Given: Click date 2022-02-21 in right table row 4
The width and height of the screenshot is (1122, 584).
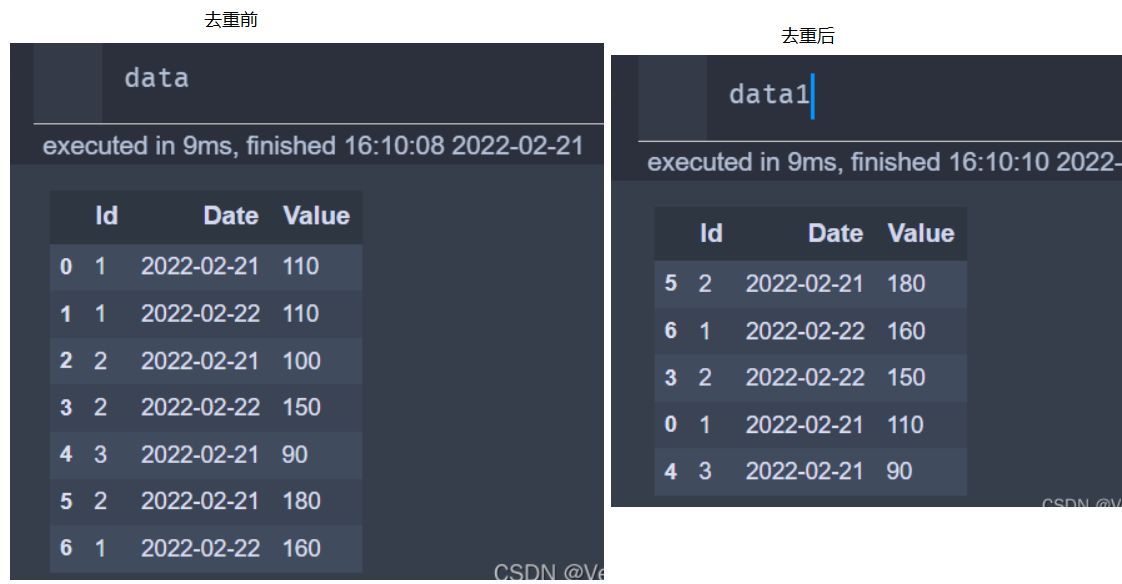Looking at the screenshot, I should (x=804, y=471).
